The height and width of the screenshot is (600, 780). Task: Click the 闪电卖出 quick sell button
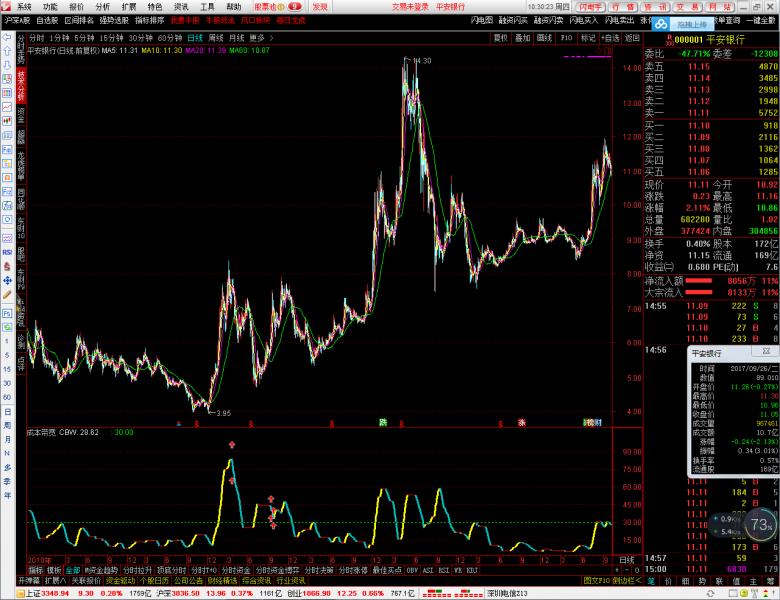pyautogui.click(x=619, y=20)
